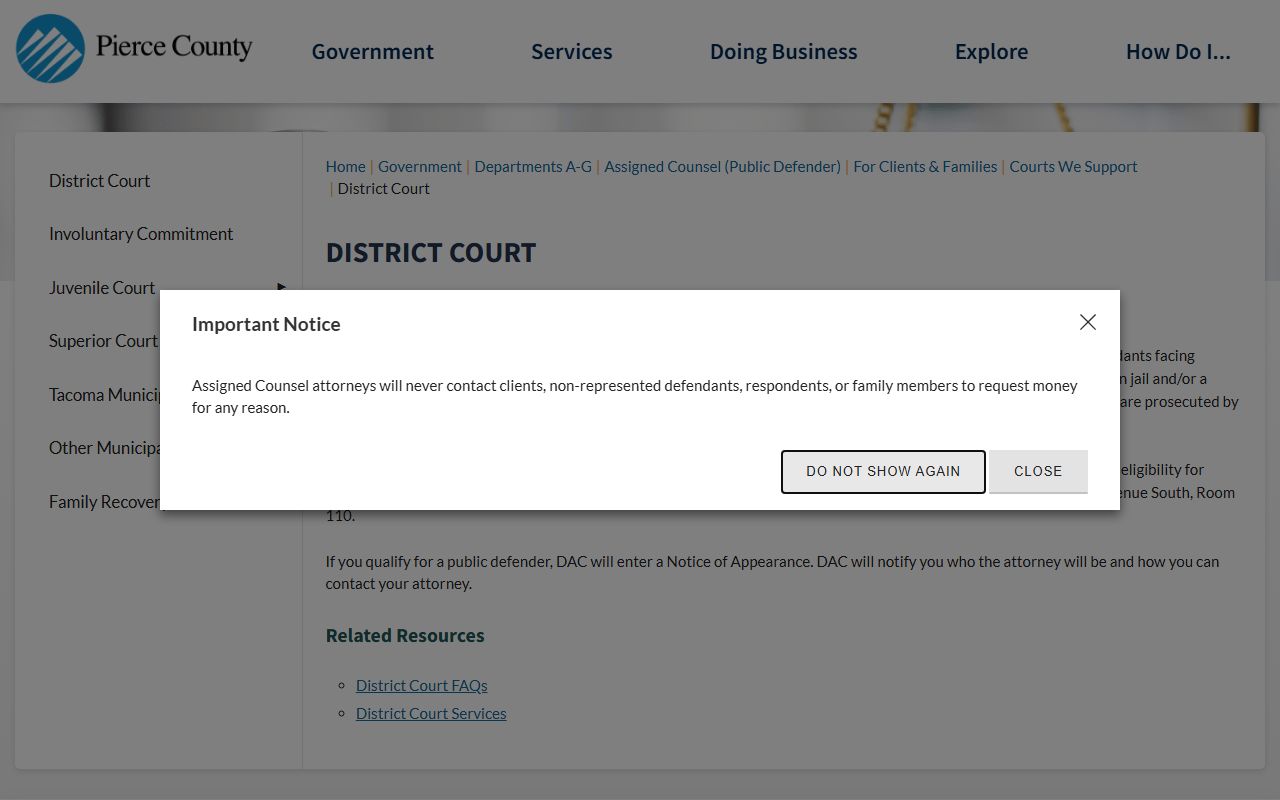Click the Pierce County logo

pyautogui.click(x=134, y=48)
